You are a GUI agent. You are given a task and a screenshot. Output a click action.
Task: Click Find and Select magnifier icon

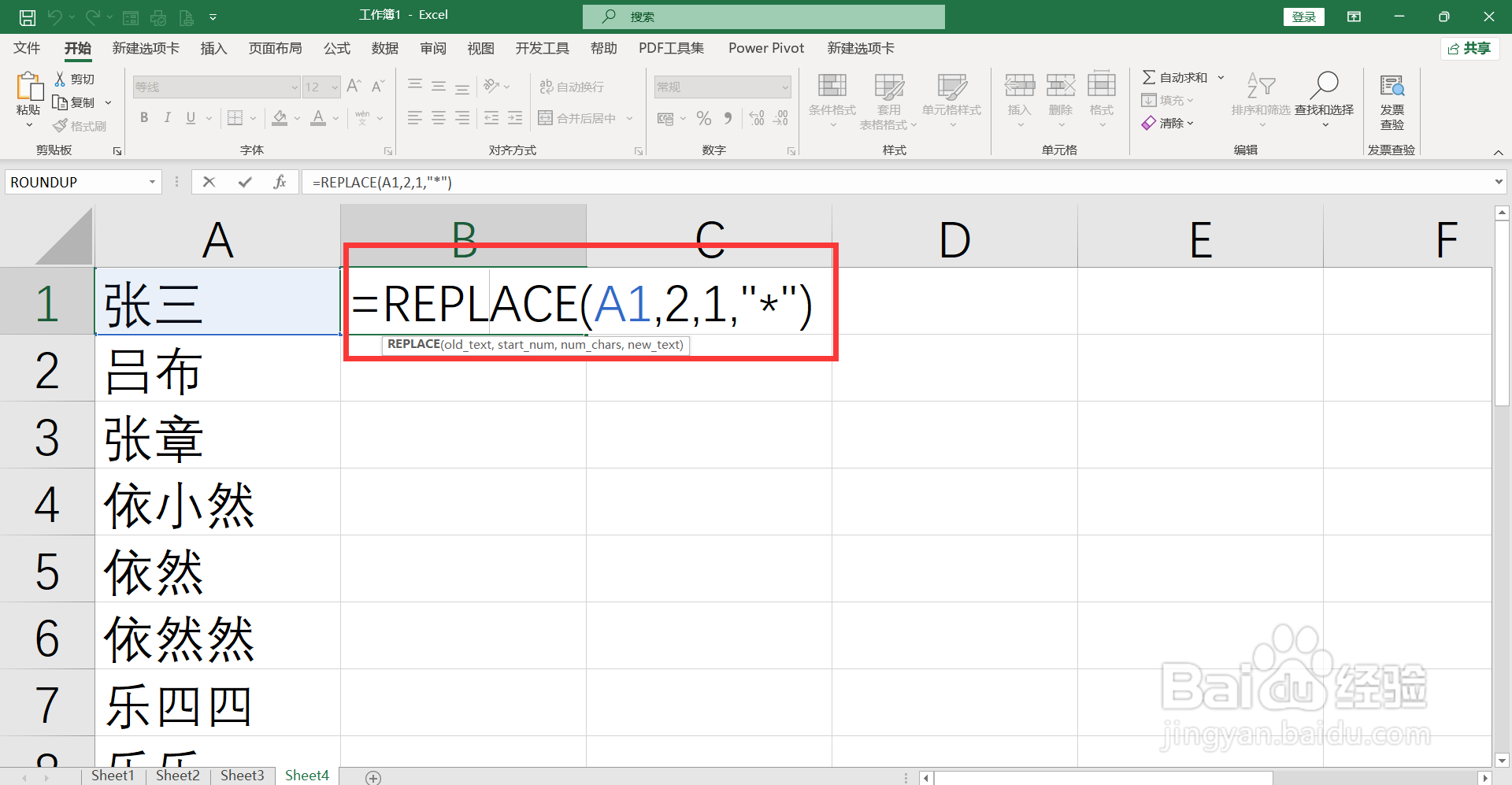click(1325, 85)
